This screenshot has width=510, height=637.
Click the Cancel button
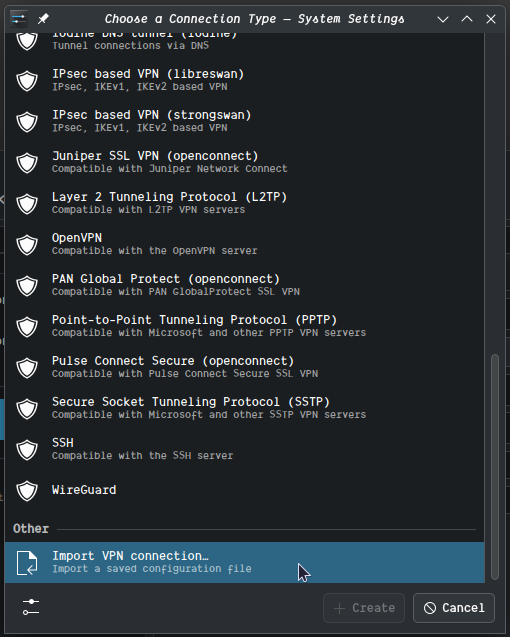[x=454, y=608]
